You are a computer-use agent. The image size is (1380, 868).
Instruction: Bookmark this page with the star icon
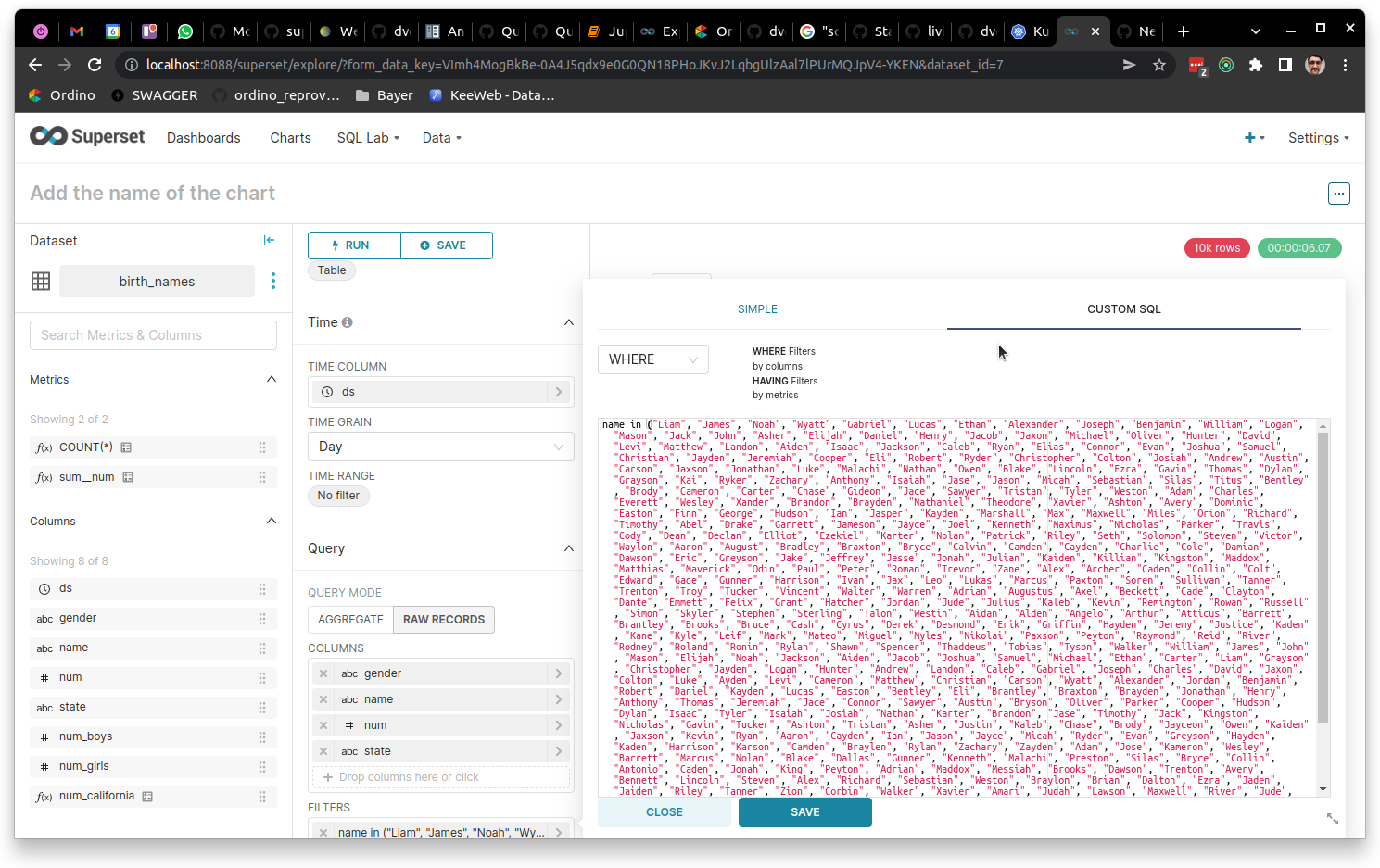tap(1159, 65)
